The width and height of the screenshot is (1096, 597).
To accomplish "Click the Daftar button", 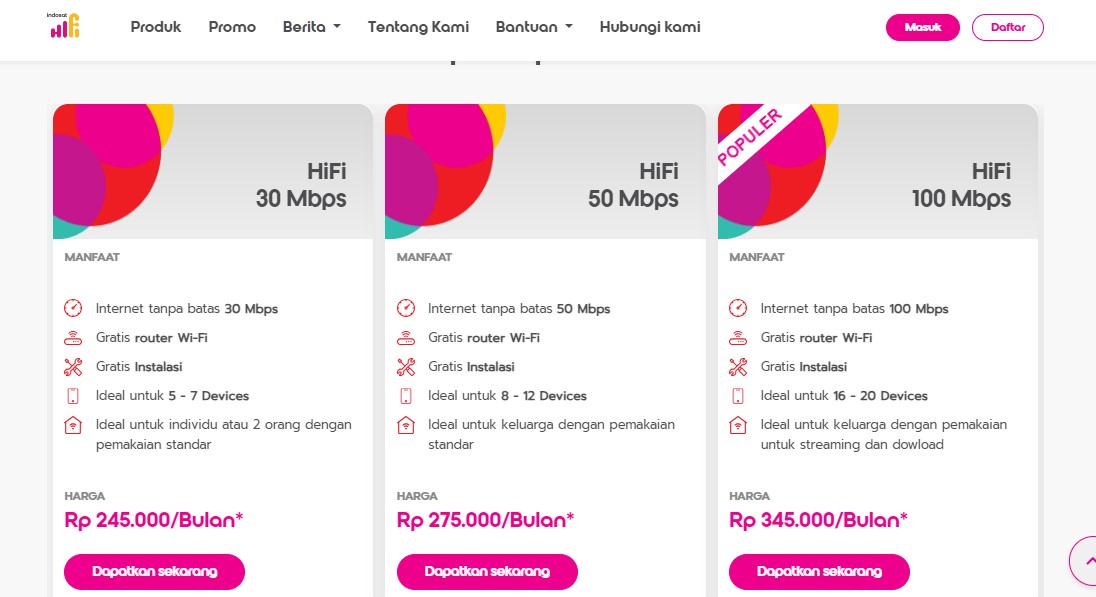I will coord(1008,27).
